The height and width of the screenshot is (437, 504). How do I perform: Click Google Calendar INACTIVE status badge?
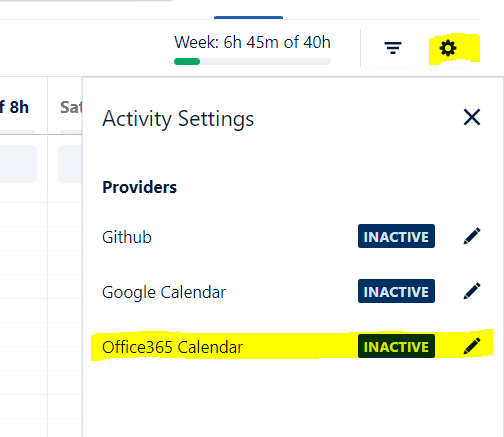[396, 291]
